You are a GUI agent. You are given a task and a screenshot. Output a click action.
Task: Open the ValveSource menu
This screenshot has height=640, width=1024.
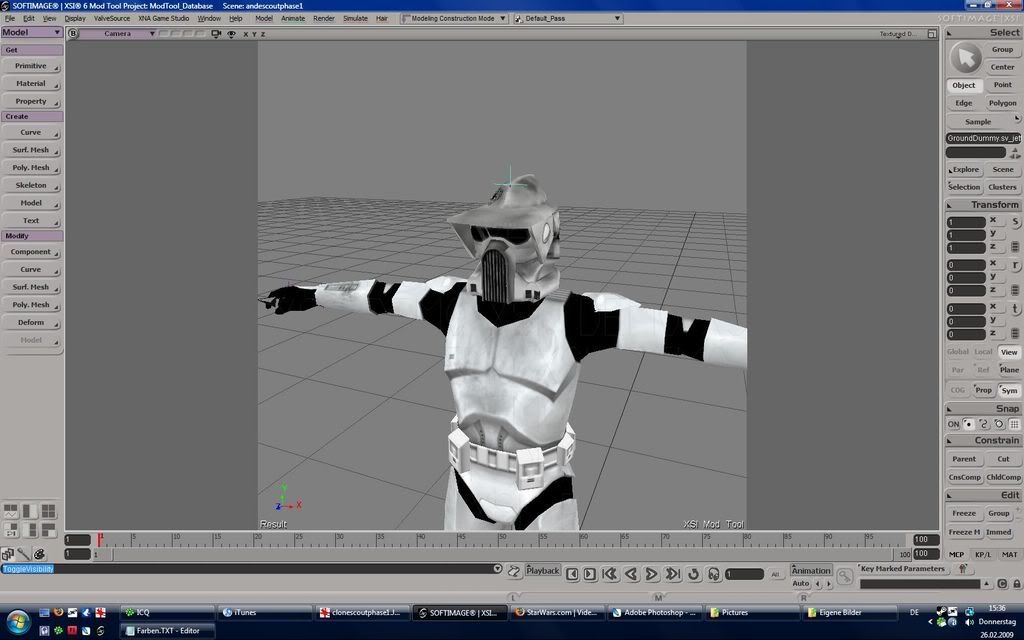pos(112,18)
